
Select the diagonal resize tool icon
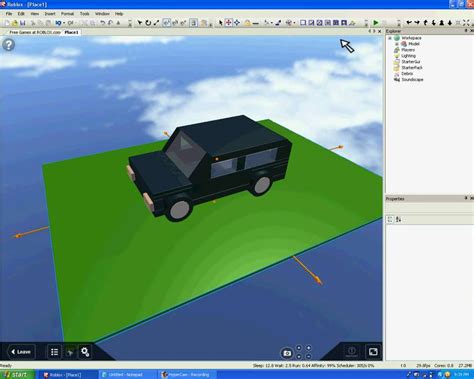(x=156, y=23)
